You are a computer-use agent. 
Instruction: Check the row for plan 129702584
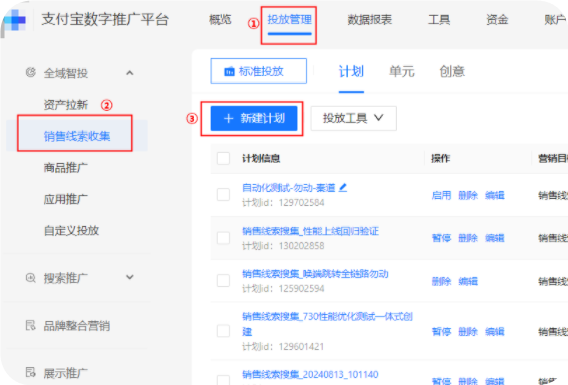point(223,194)
